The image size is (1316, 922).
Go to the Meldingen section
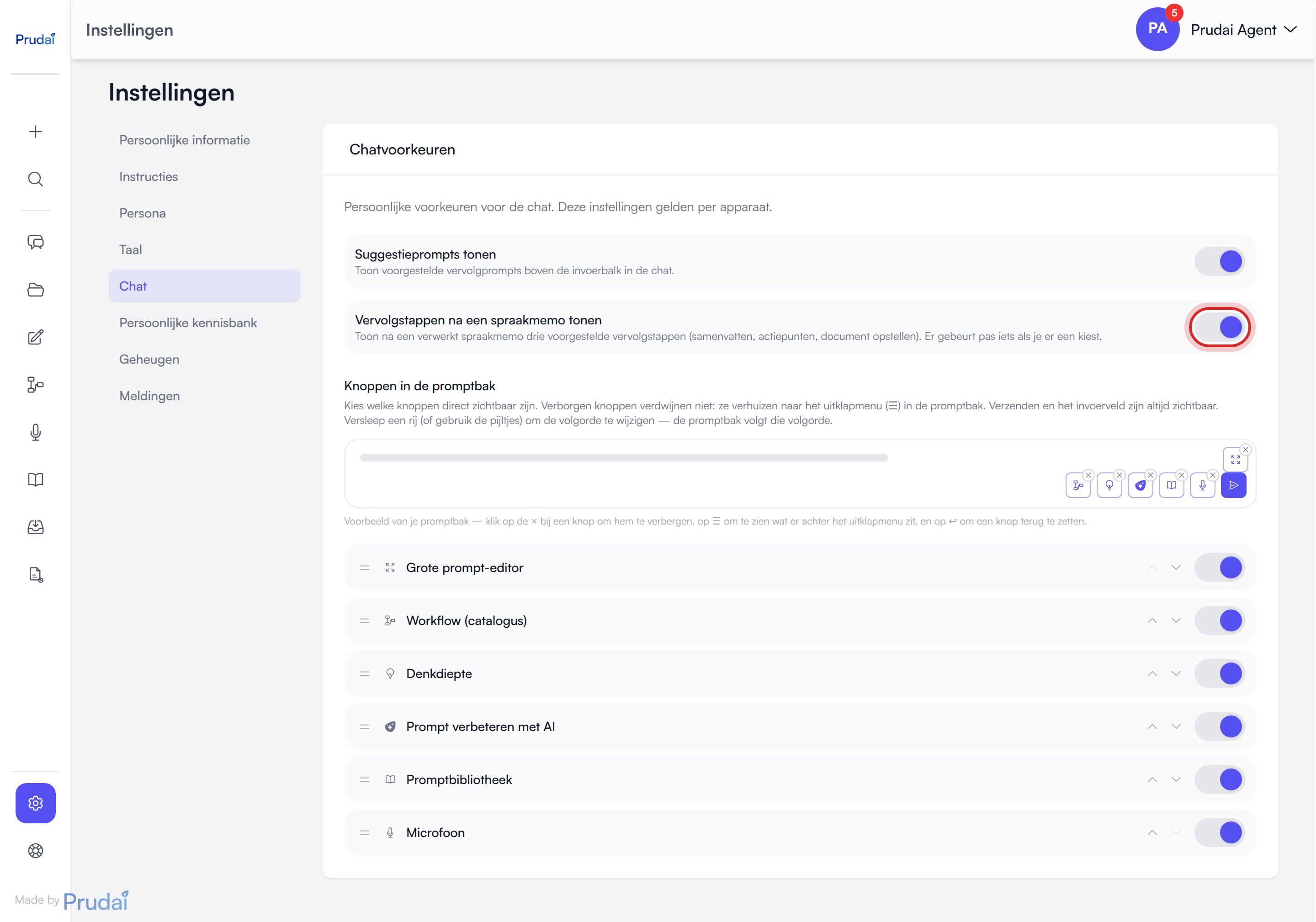click(205, 396)
